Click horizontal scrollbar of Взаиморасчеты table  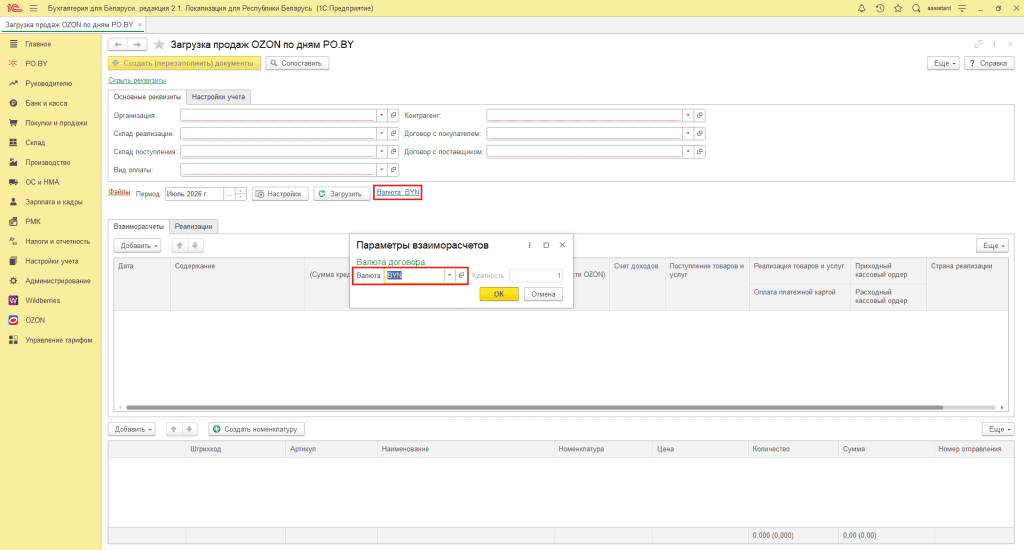[534, 408]
